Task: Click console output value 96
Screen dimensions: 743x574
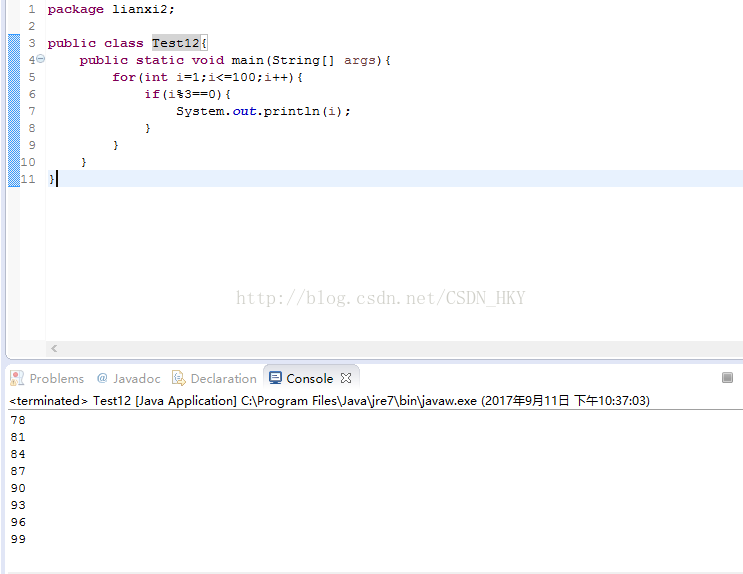Action: (x=18, y=522)
